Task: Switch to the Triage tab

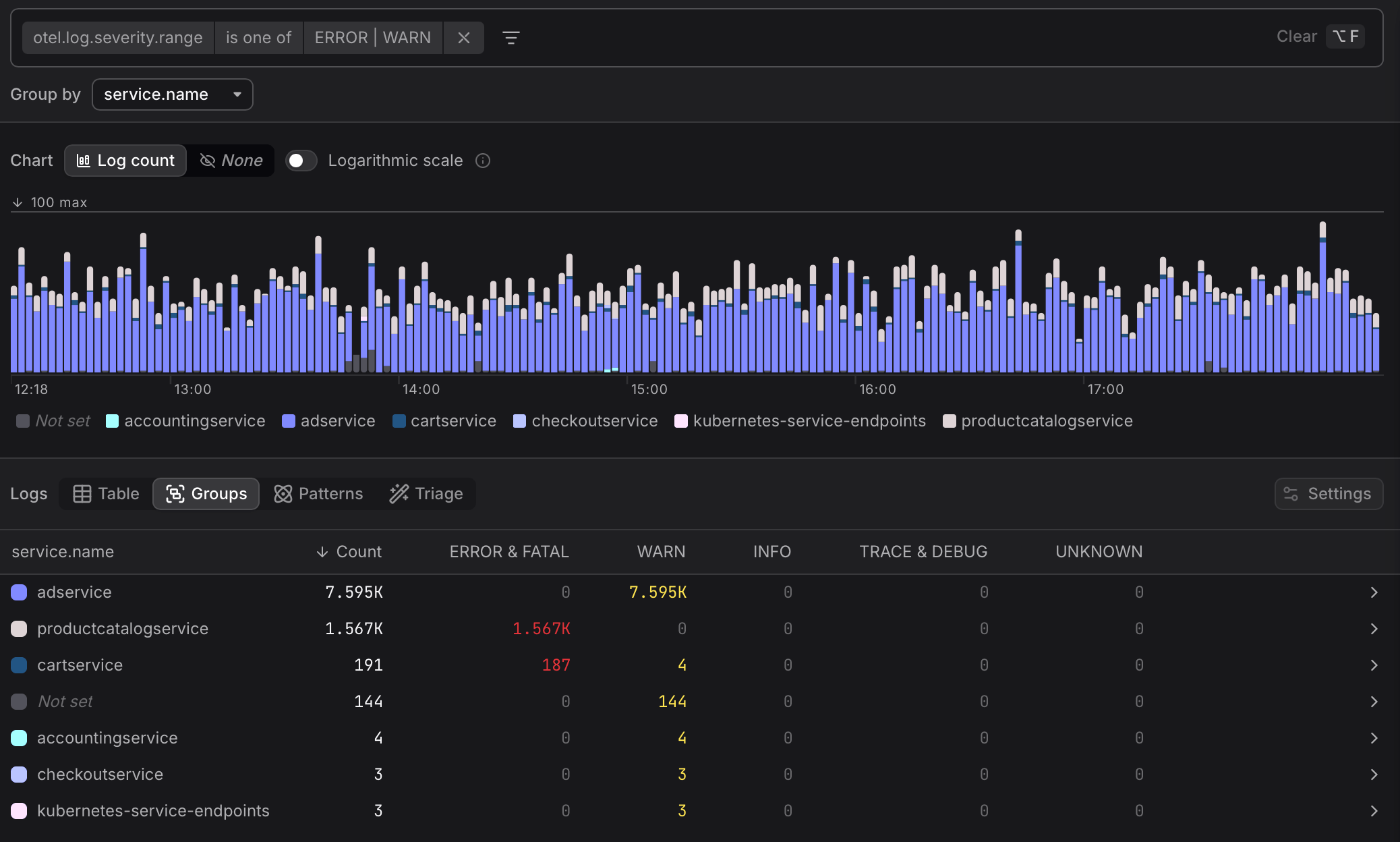Action: (x=426, y=493)
